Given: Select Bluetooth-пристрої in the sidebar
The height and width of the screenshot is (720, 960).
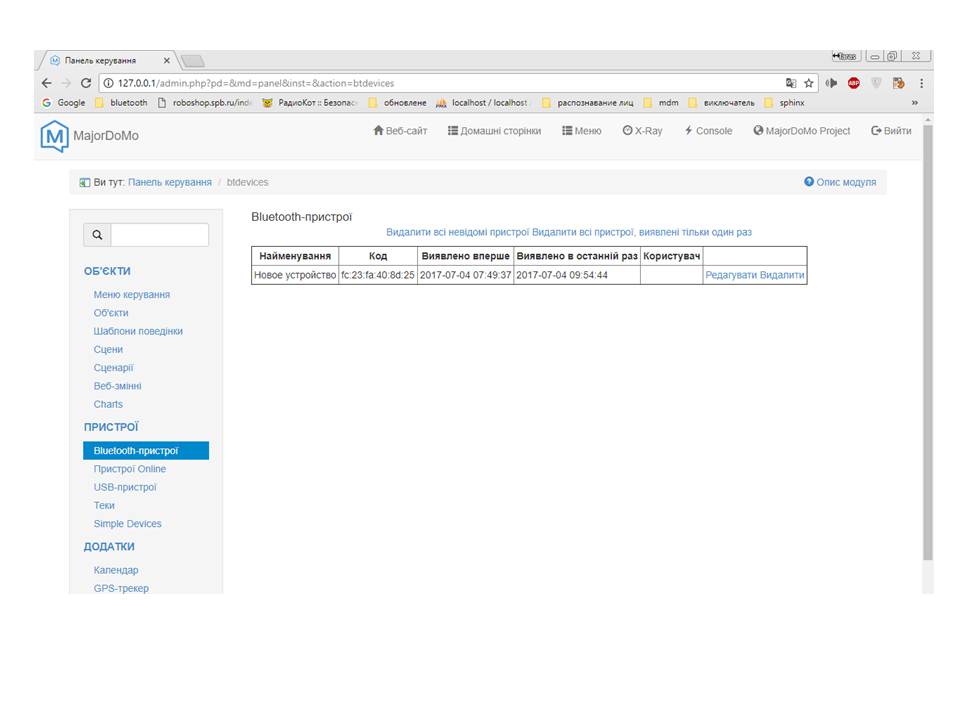Looking at the screenshot, I should pos(146,451).
